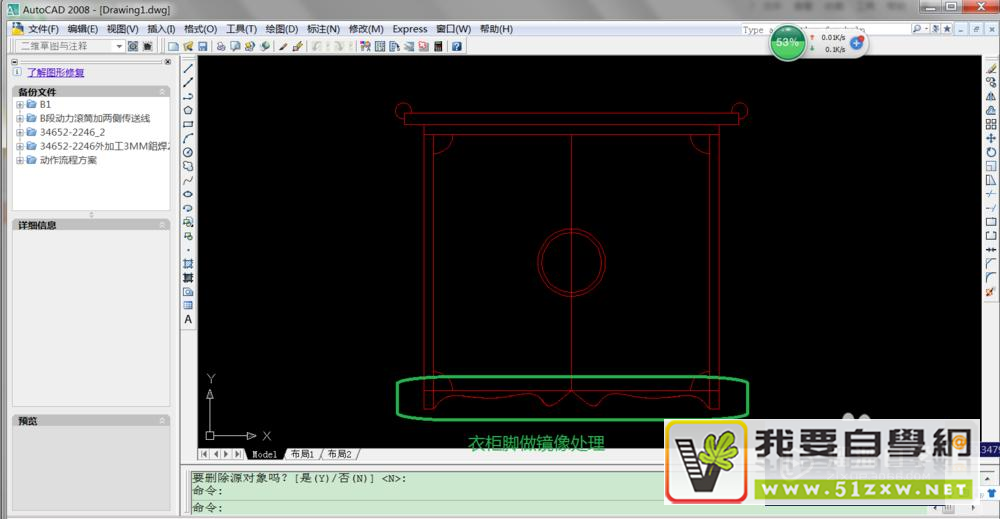Open the 标注(N) menu
This screenshot has height=519, width=1000.
click(323, 29)
